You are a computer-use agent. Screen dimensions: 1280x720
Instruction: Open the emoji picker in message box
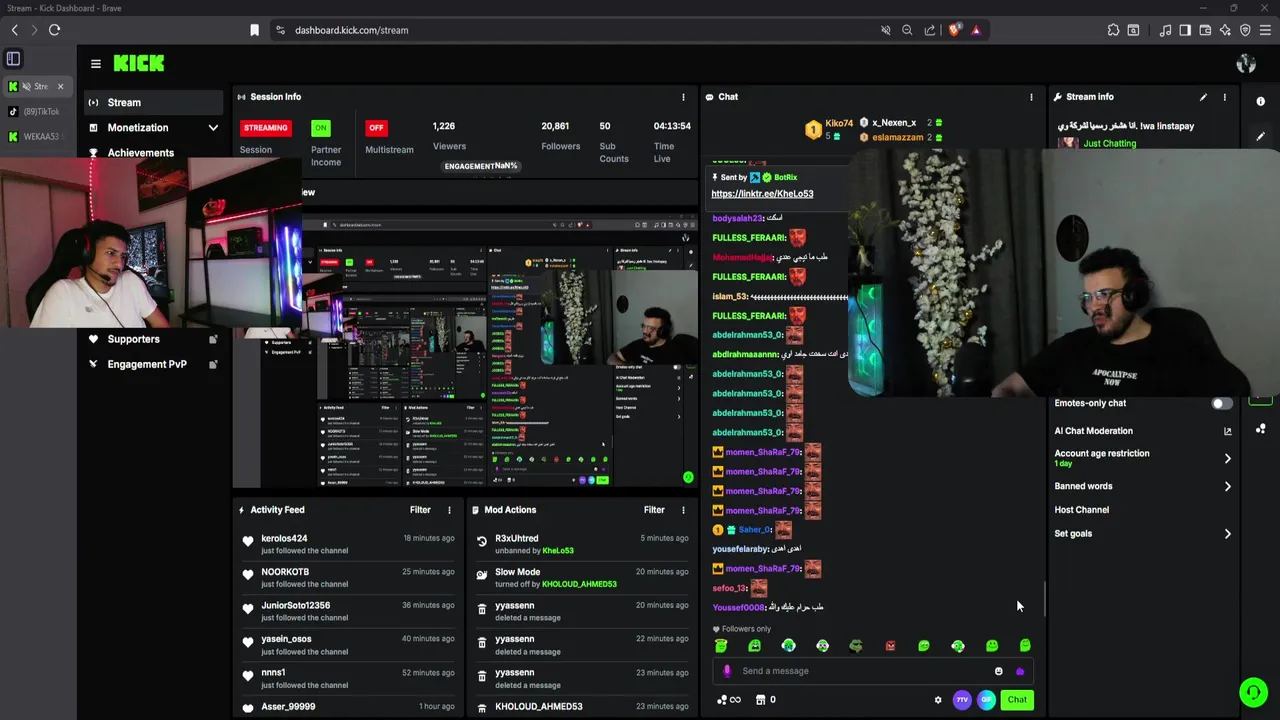(x=998, y=671)
